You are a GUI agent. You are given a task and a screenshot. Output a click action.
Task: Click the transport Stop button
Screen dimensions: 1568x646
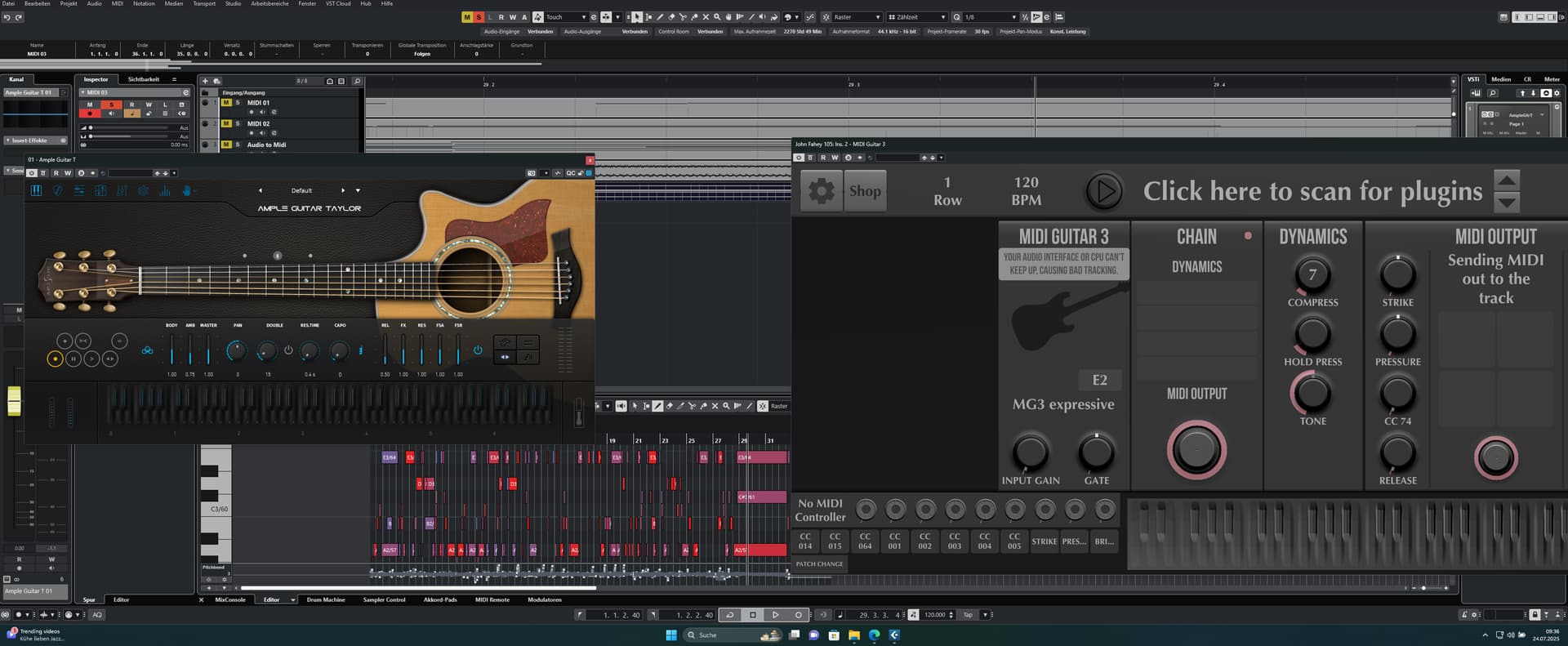(753, 615)
